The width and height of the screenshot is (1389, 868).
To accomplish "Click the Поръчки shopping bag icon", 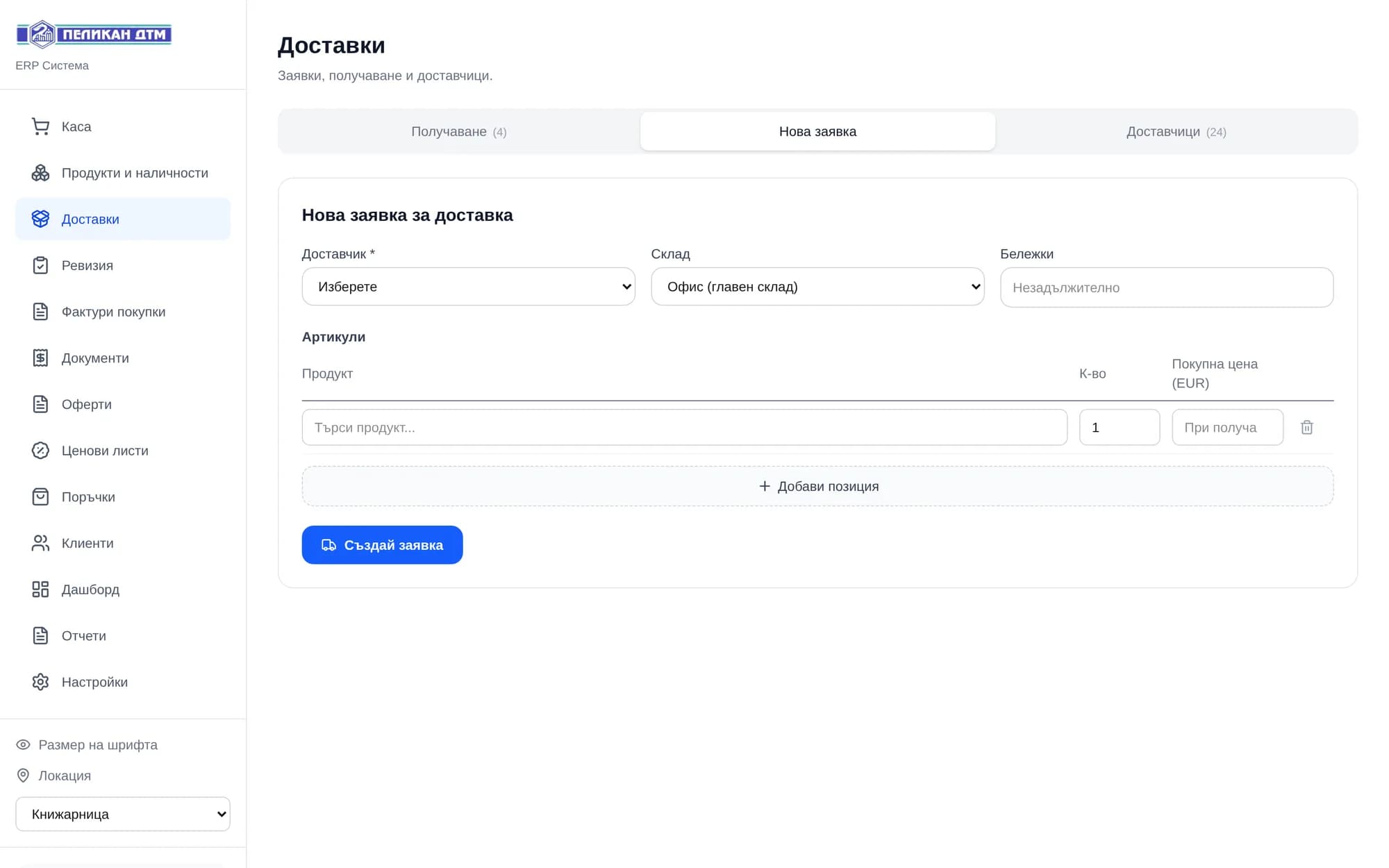I will tap(40, 497).
